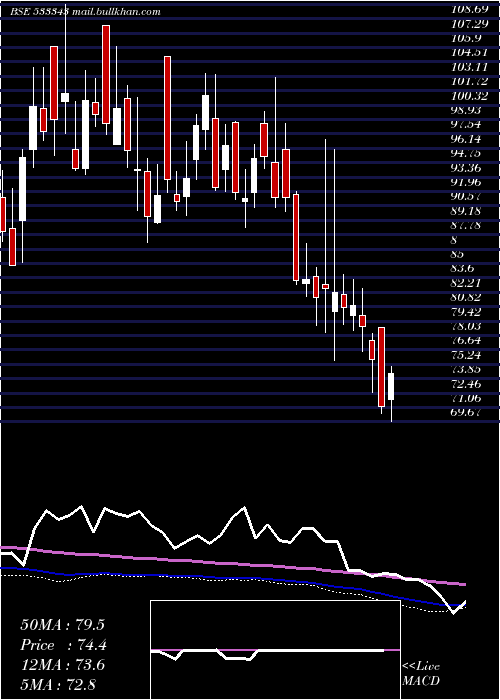Click the Price : 74.4 reading
The width and height of the screenshot is (500, 700).
point(63,645)
